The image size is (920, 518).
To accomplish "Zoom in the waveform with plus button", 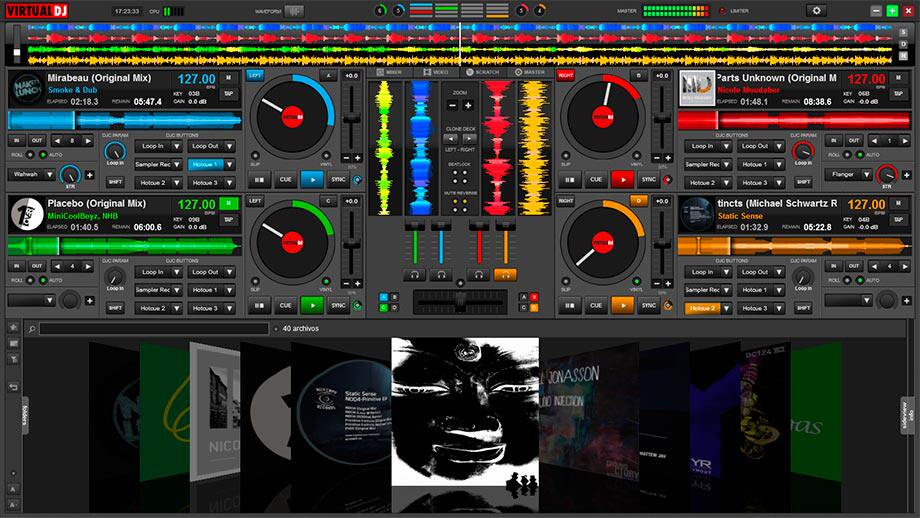I will [468, 106].
